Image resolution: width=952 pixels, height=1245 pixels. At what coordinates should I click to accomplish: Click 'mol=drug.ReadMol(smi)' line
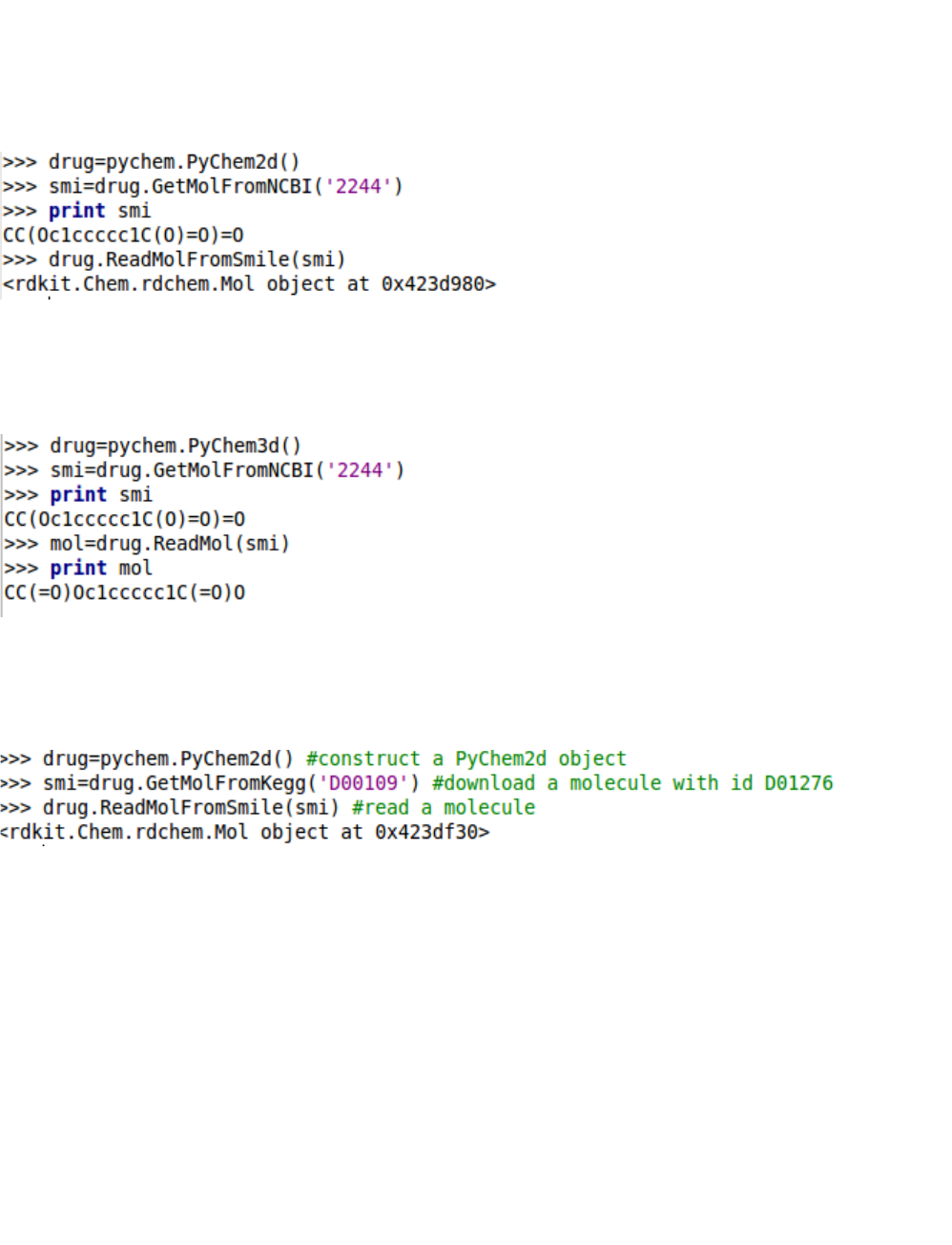click(x=170, y=544)
